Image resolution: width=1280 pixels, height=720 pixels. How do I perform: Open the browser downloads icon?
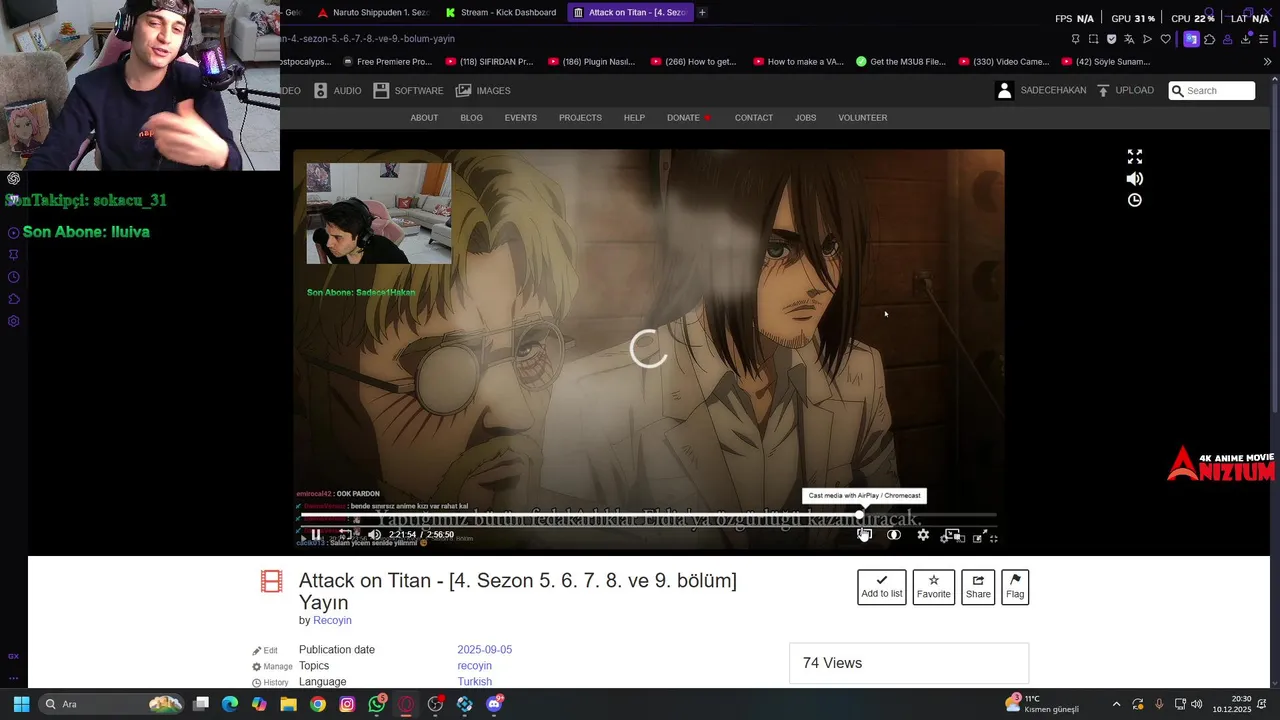[x=1245, y=39]
